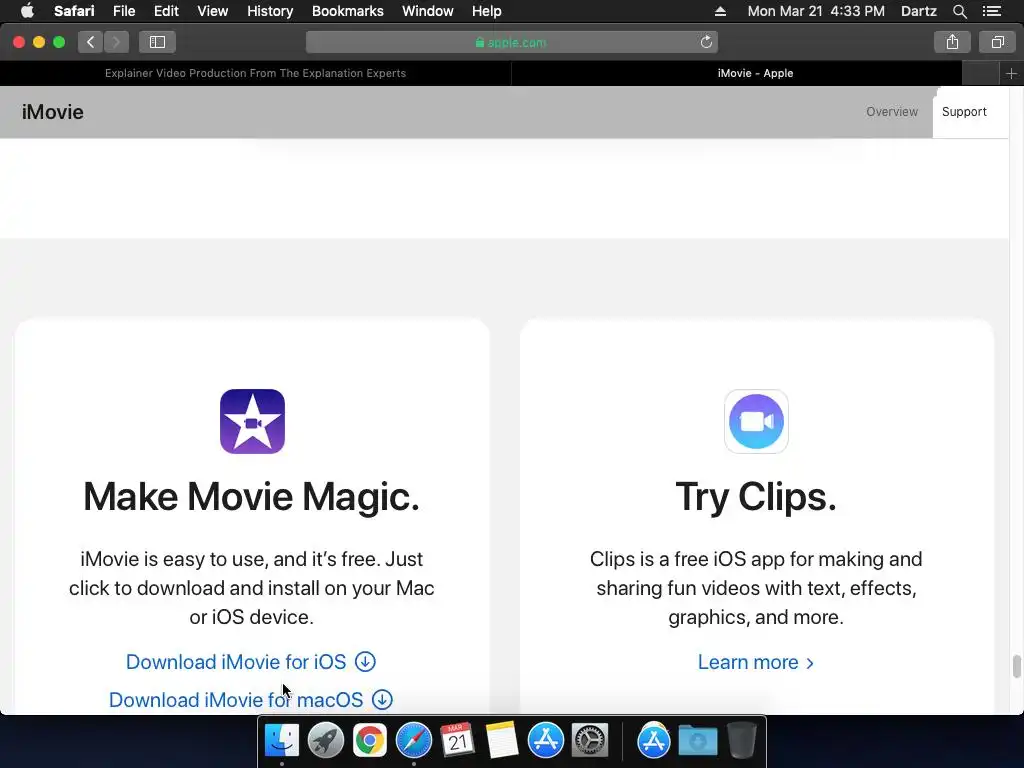
Task: Click the purple iMovie star app icon
Action: tap(252, 421)
